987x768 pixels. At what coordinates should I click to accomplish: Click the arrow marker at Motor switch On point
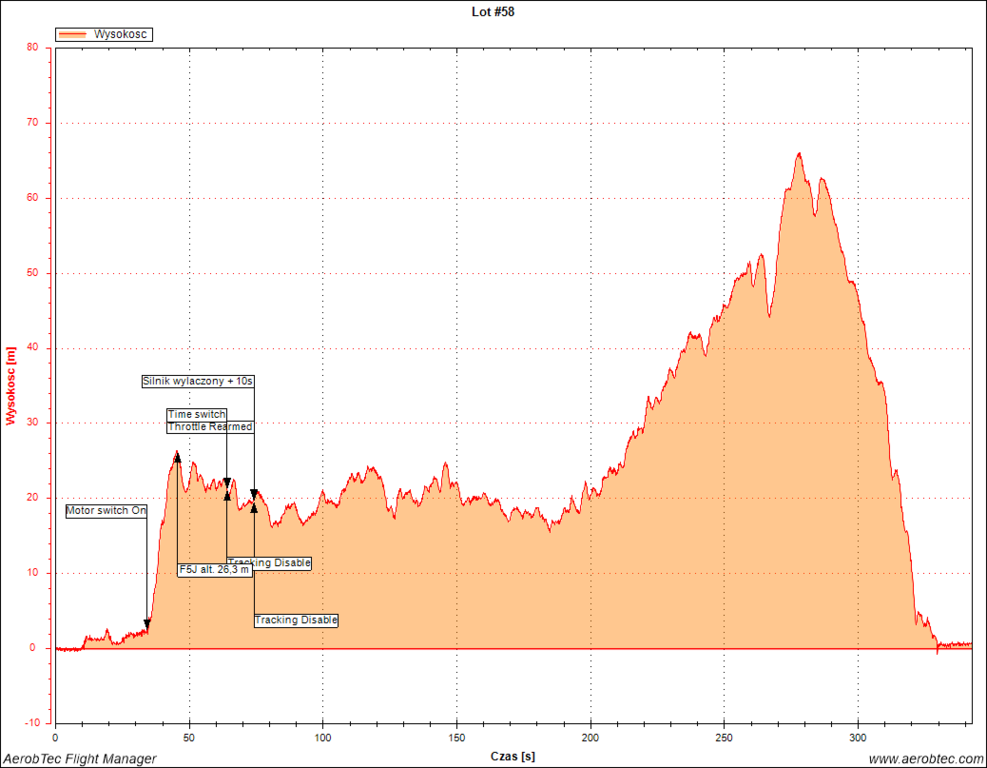pos(147,624)
